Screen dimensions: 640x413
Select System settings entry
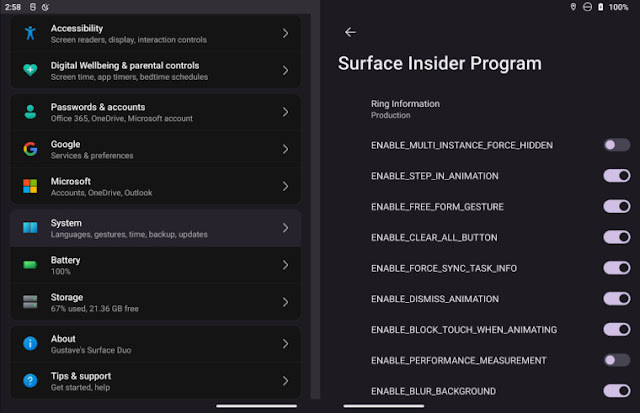[156, 228]
